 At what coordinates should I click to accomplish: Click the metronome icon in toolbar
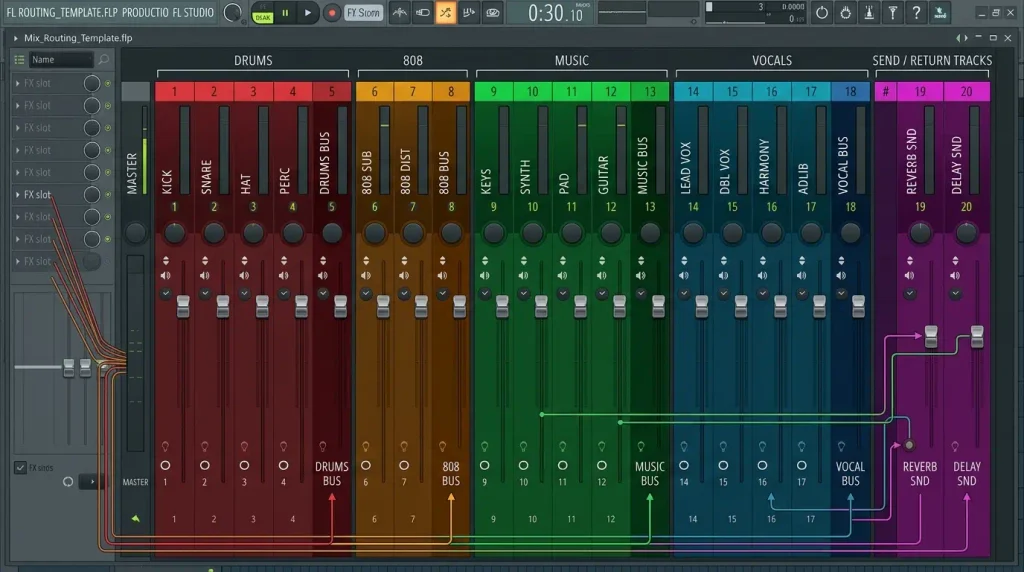869,12
